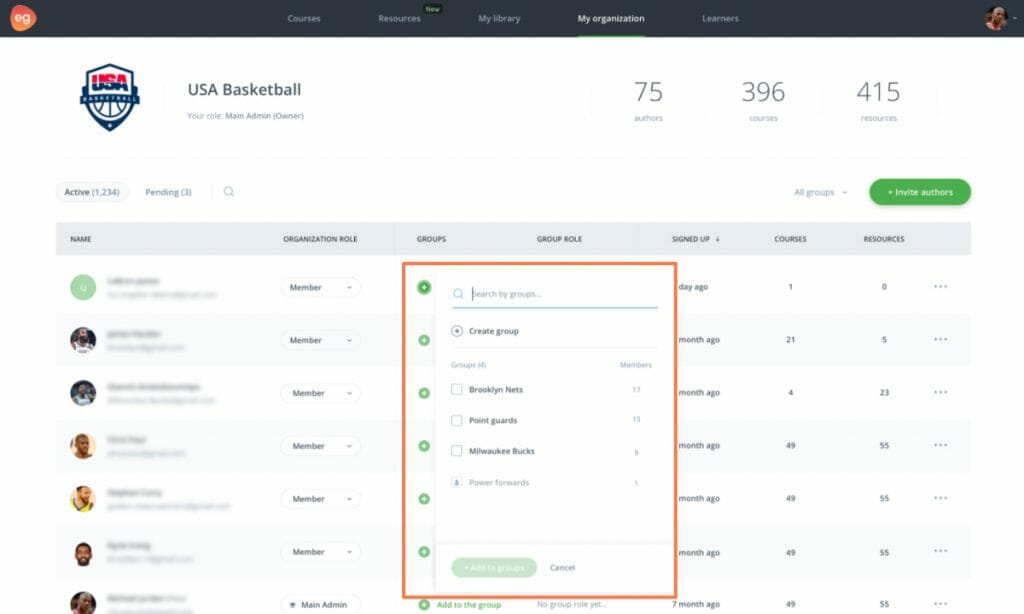Open Member role dropdown in sixth row
Viewport: 1024px width, 614px height.
(320, 552)
